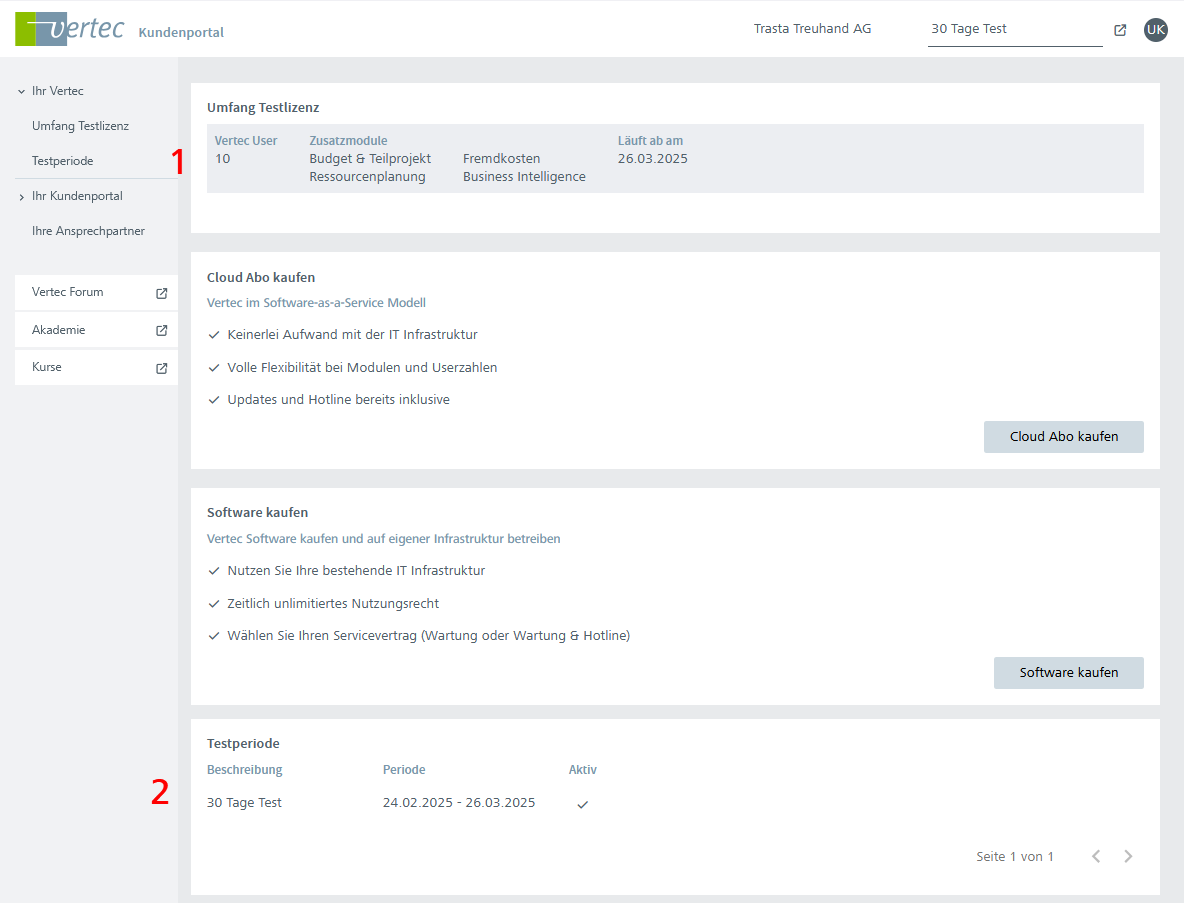This screenshot has width=1184, height=903.
Task: Select Umfang Testlizenz in sidebar
Action: (80, 126)
